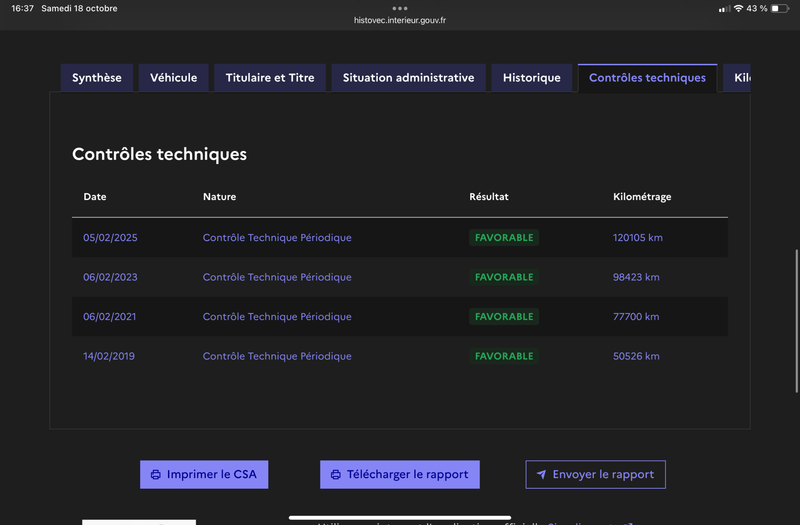The height and width of the screenshot is (525, 800).
Task: Open the Titulaire et Titre tab
Action: [x=270, y=78]
